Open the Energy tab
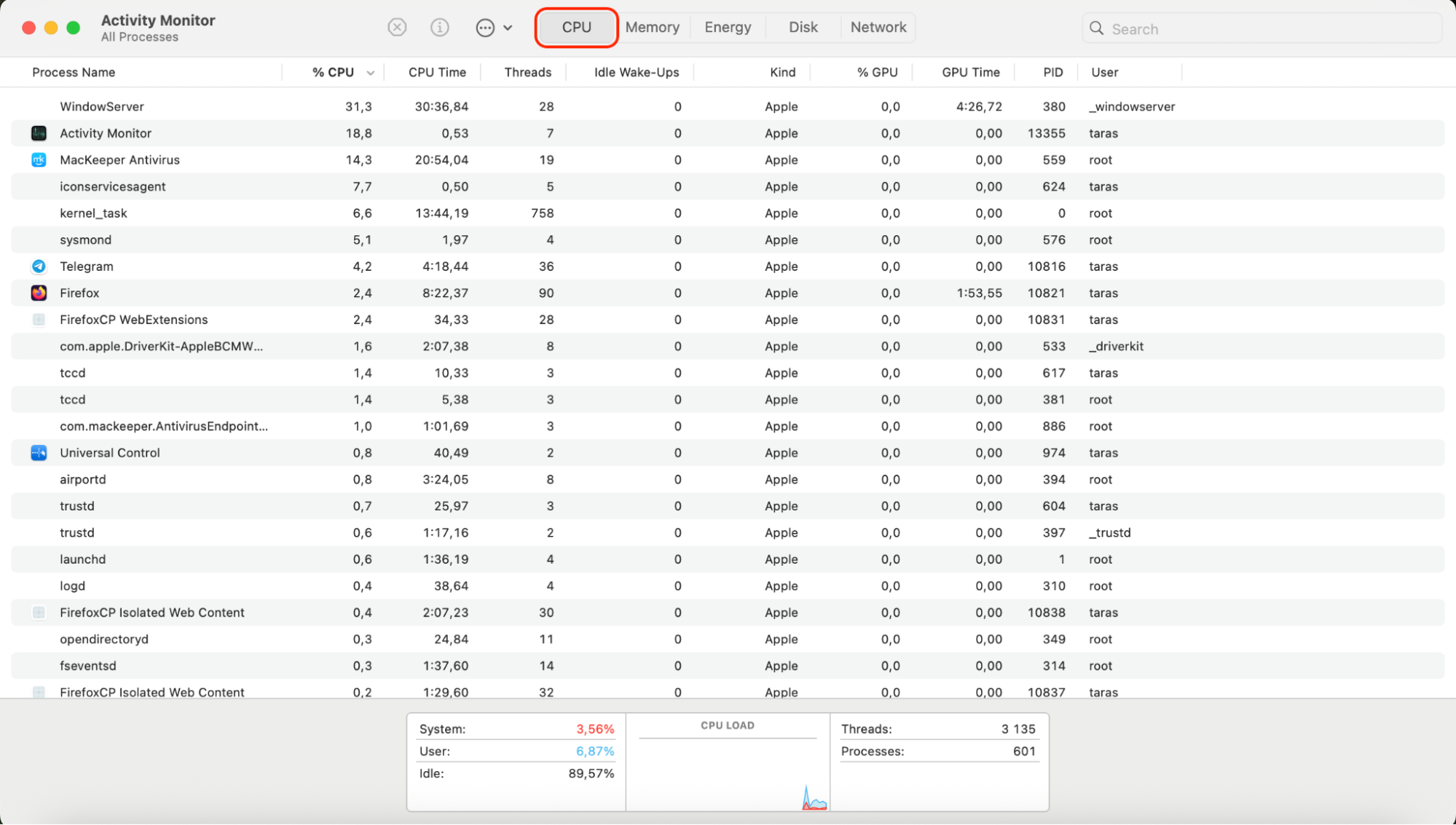The height and width of the screenshot is (825, 1456). [x=727, y=27]
